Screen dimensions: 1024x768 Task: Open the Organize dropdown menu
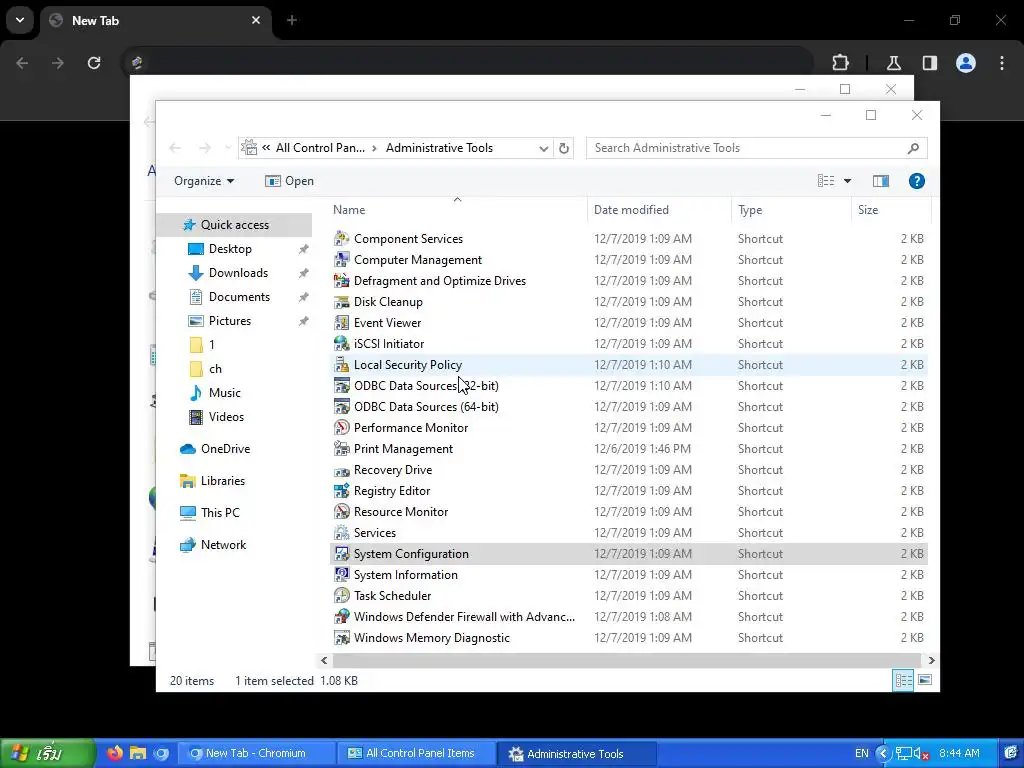pyautogui.click(x=204, y=181)
